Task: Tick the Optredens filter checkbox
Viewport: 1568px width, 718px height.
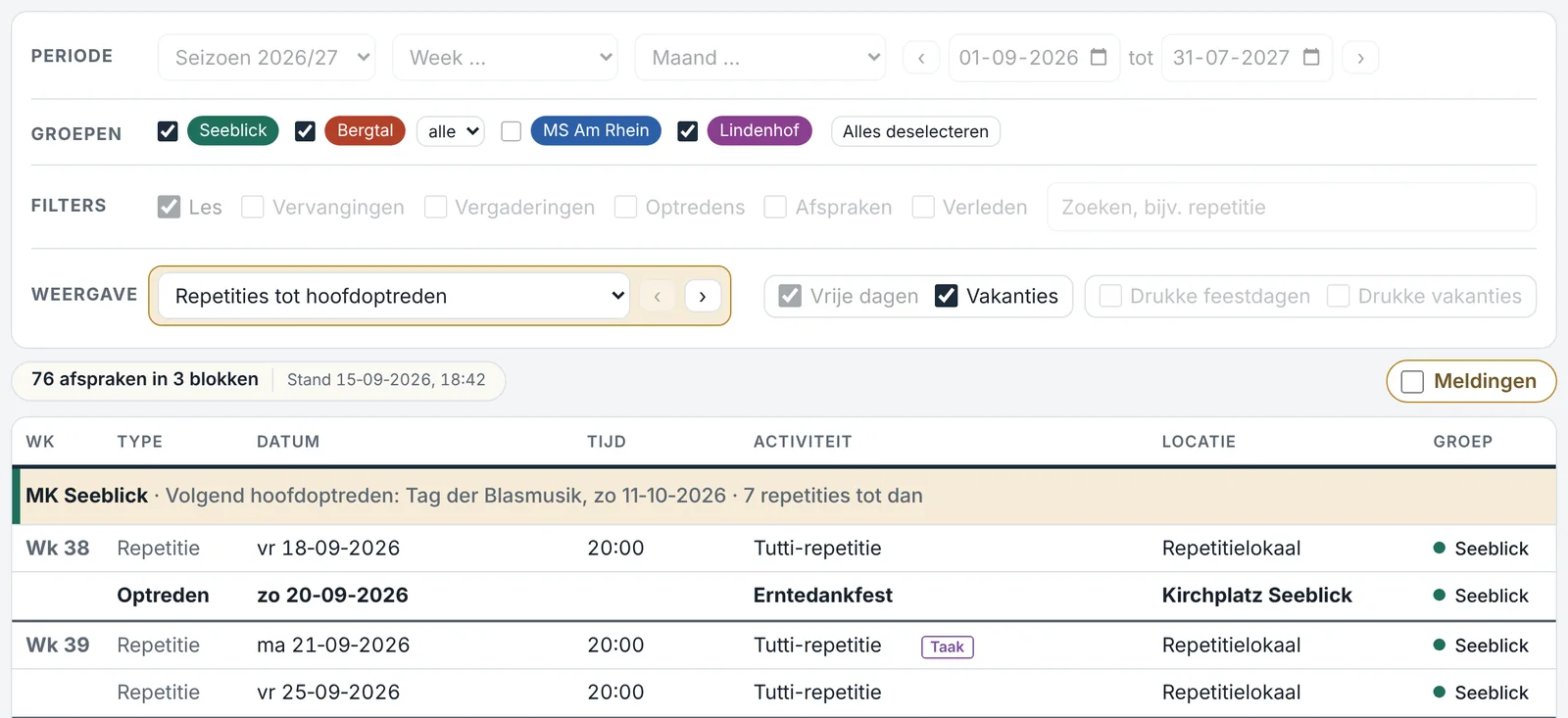Action: click(625, 207)
